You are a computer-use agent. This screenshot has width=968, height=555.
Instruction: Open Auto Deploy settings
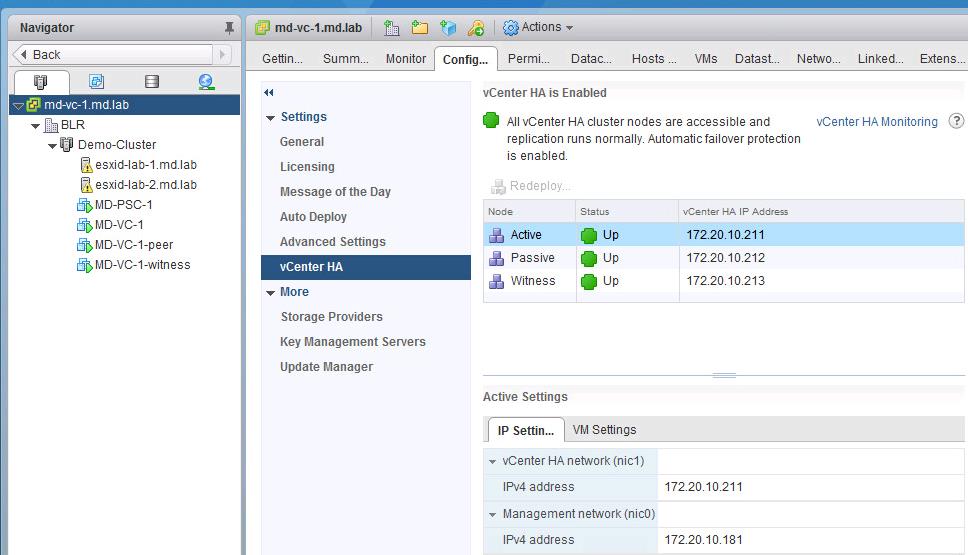(313, 217)
